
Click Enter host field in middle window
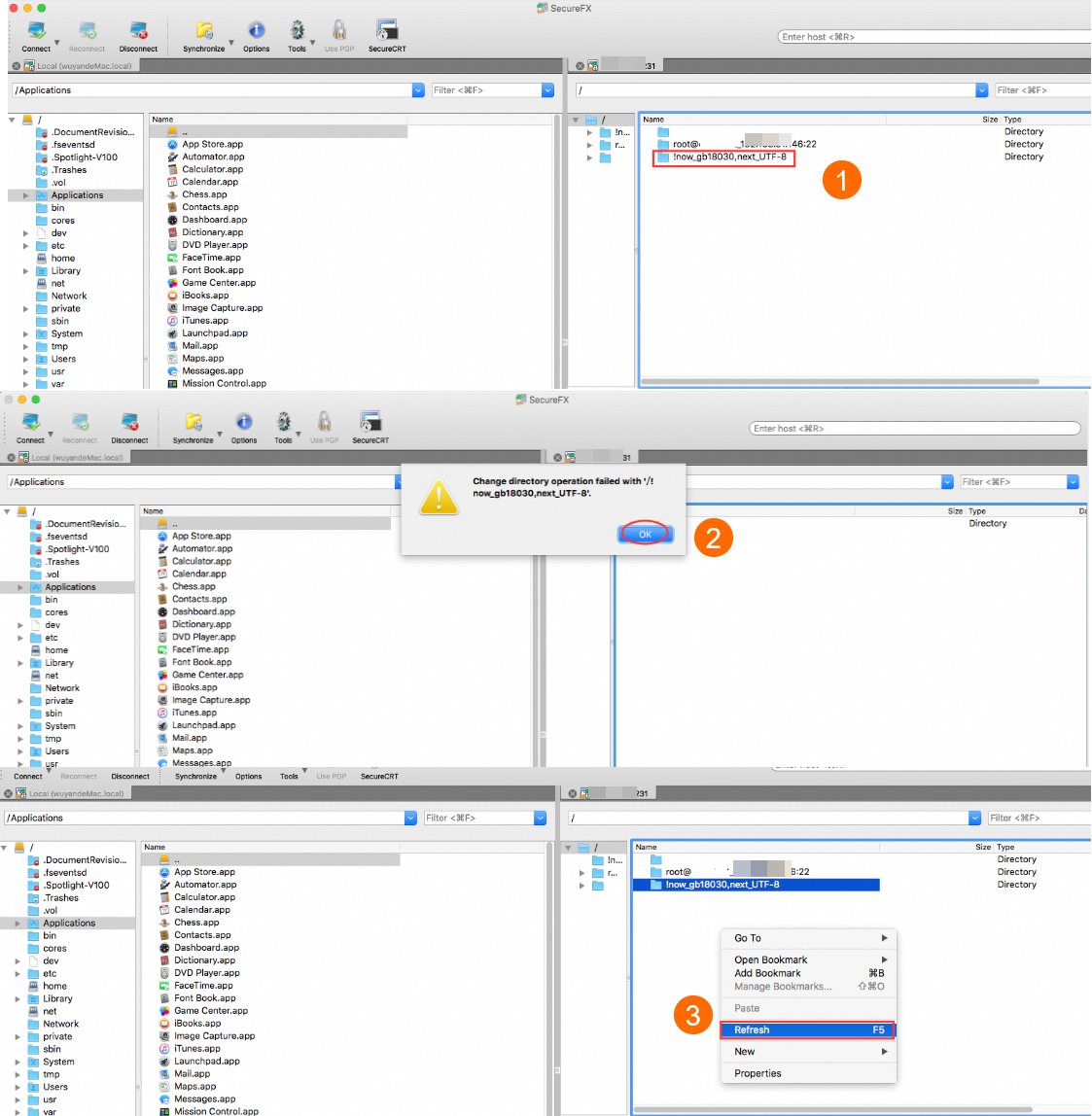point(915,429)
